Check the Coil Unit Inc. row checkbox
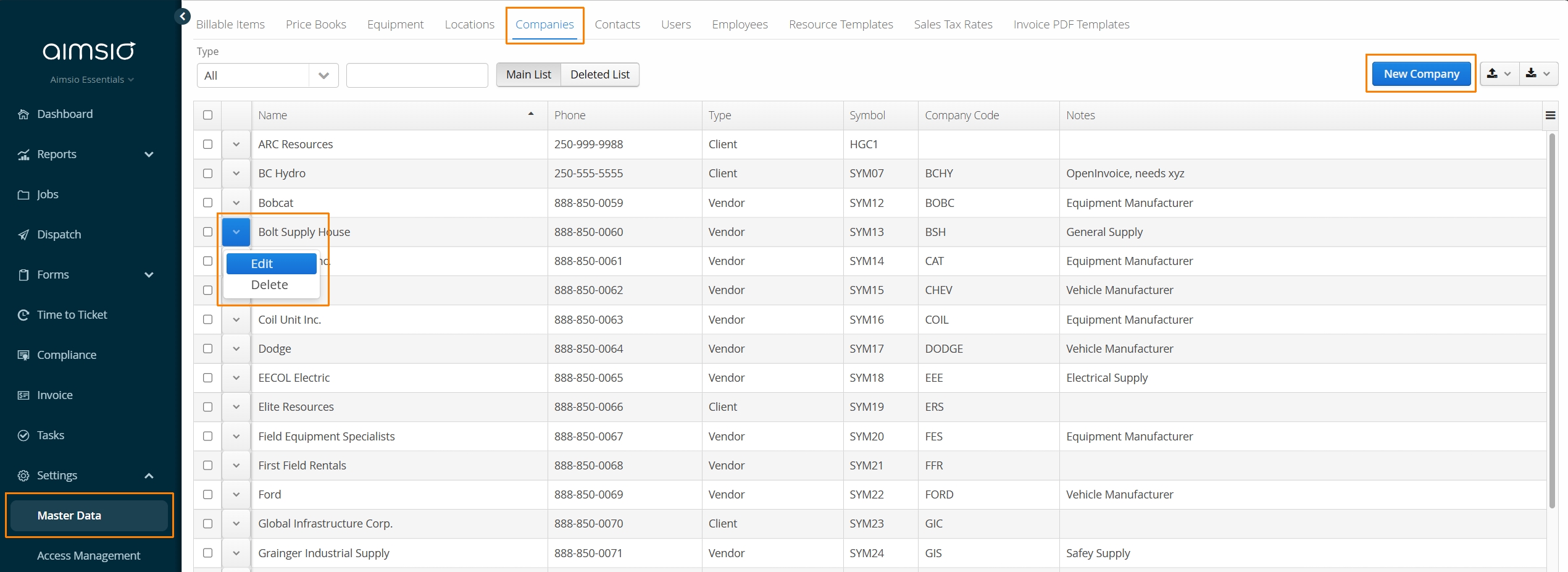This screenshot has width=1568, height=572. 207,319
